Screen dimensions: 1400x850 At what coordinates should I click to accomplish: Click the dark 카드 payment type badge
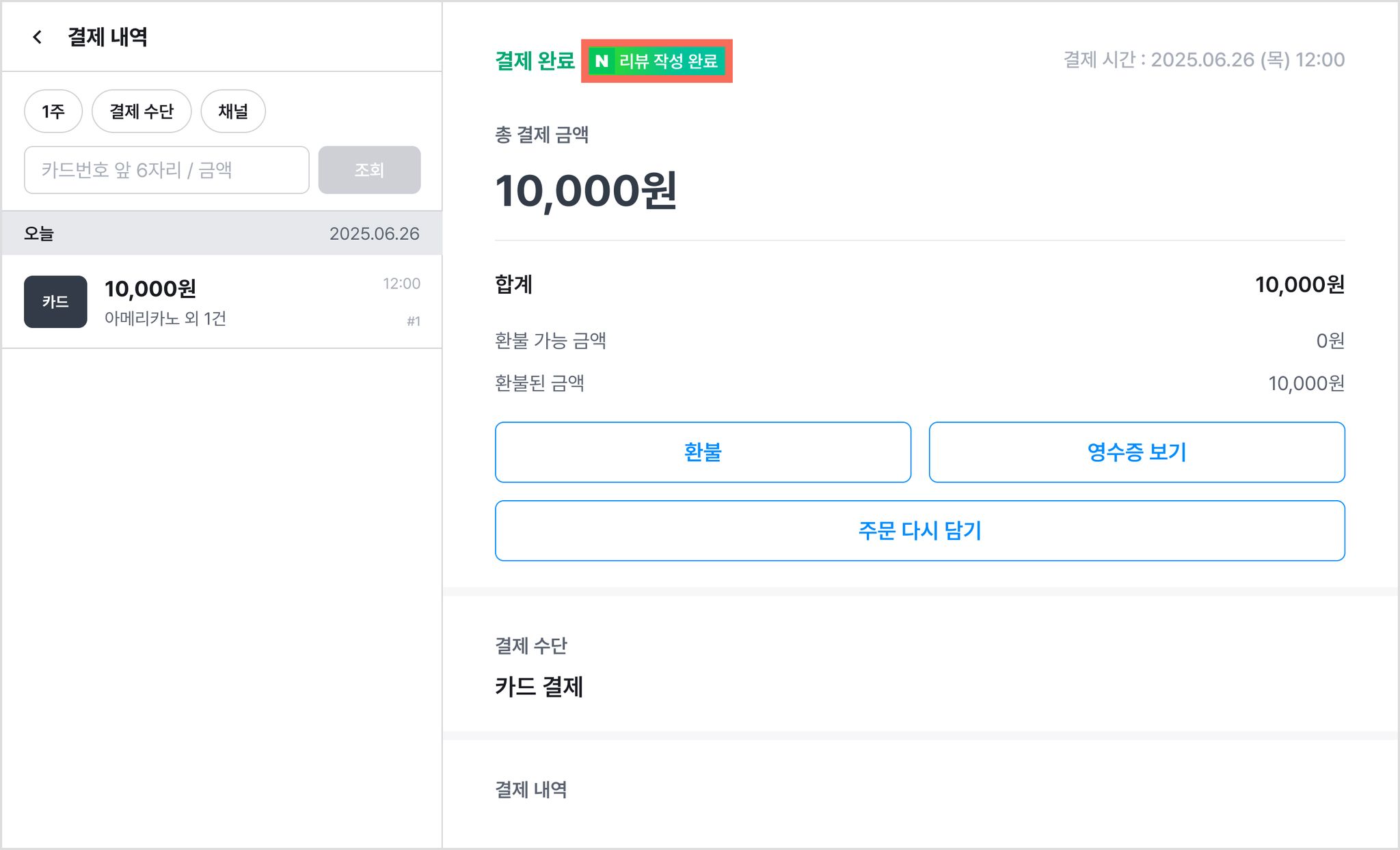(x=55, y=301)
